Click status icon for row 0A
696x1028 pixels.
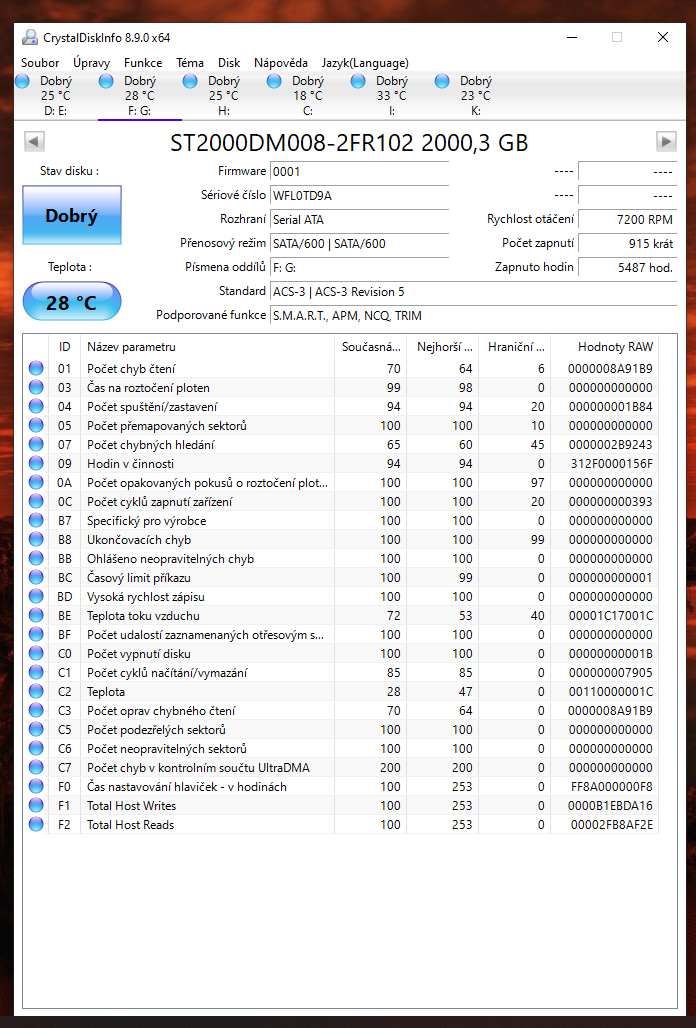point(36,483)
